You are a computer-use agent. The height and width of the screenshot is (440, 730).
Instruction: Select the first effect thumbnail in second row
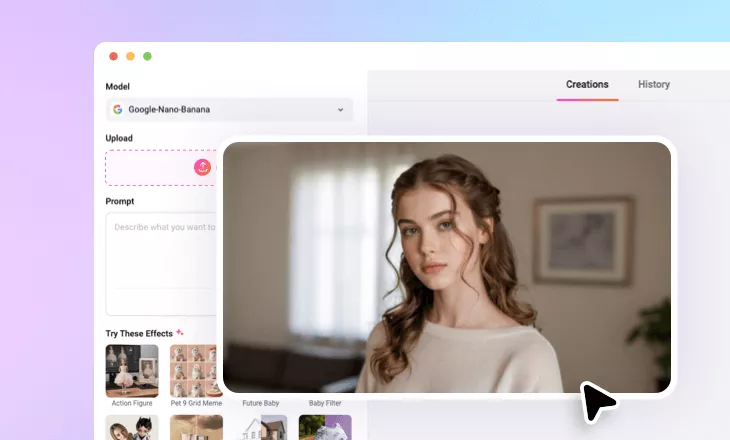pos(132,428)
